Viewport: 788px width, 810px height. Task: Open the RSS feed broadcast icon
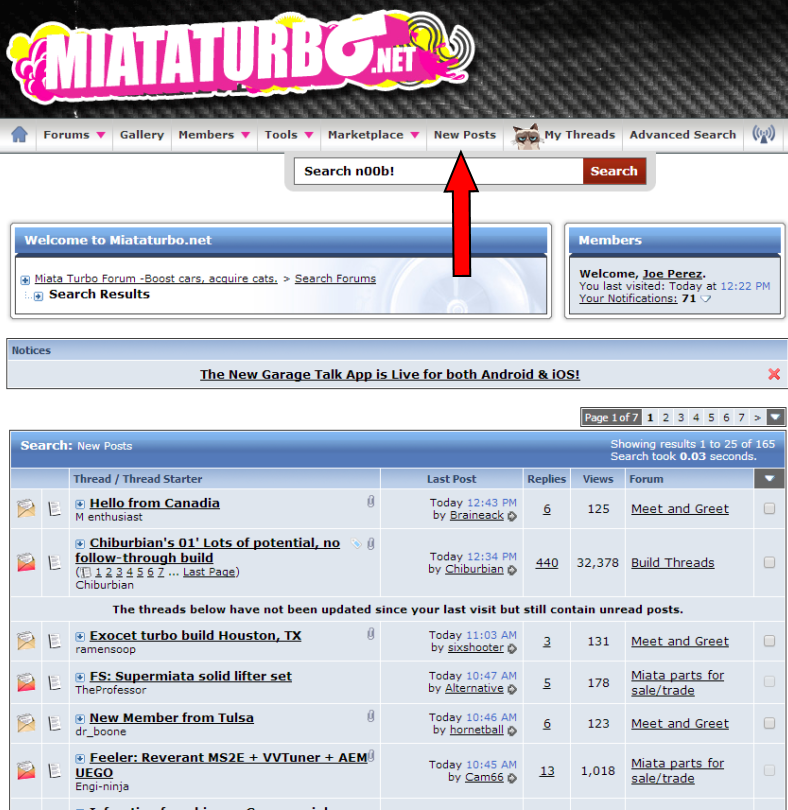tap(763, 135)
